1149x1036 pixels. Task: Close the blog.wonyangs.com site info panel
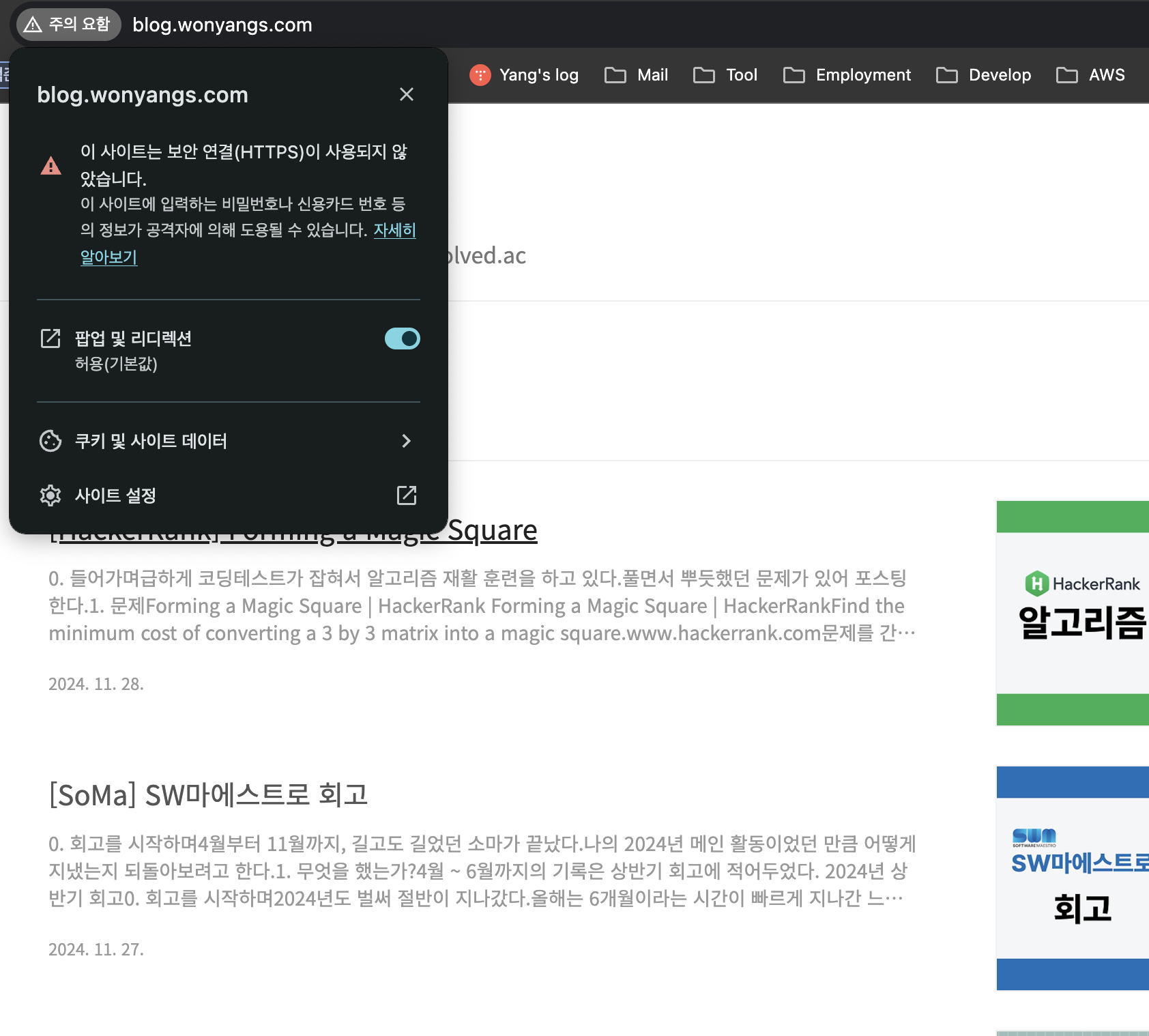pyautogui.click(x=407, y=95)
